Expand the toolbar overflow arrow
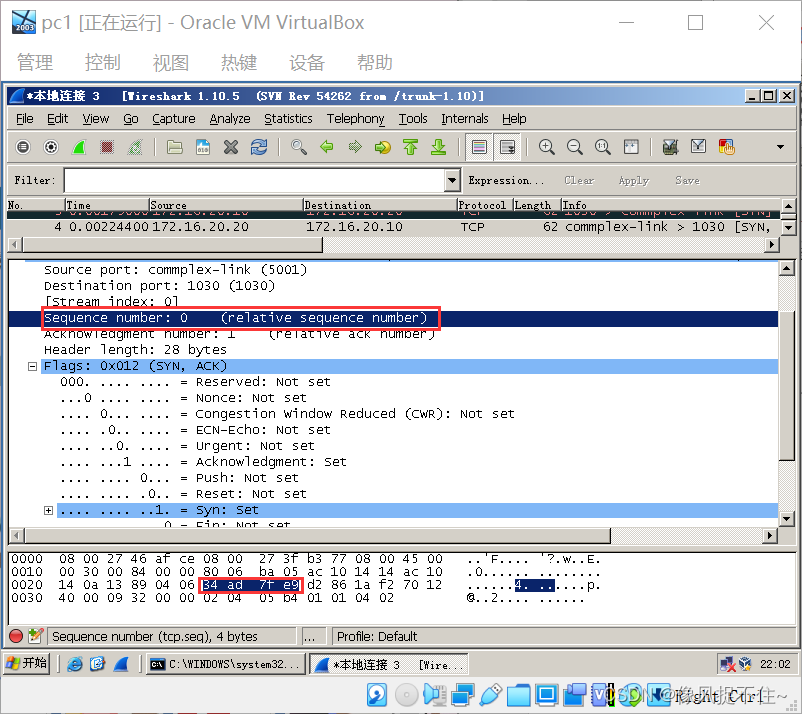Viewport: 802px width, 714px height. click(781, 147)
